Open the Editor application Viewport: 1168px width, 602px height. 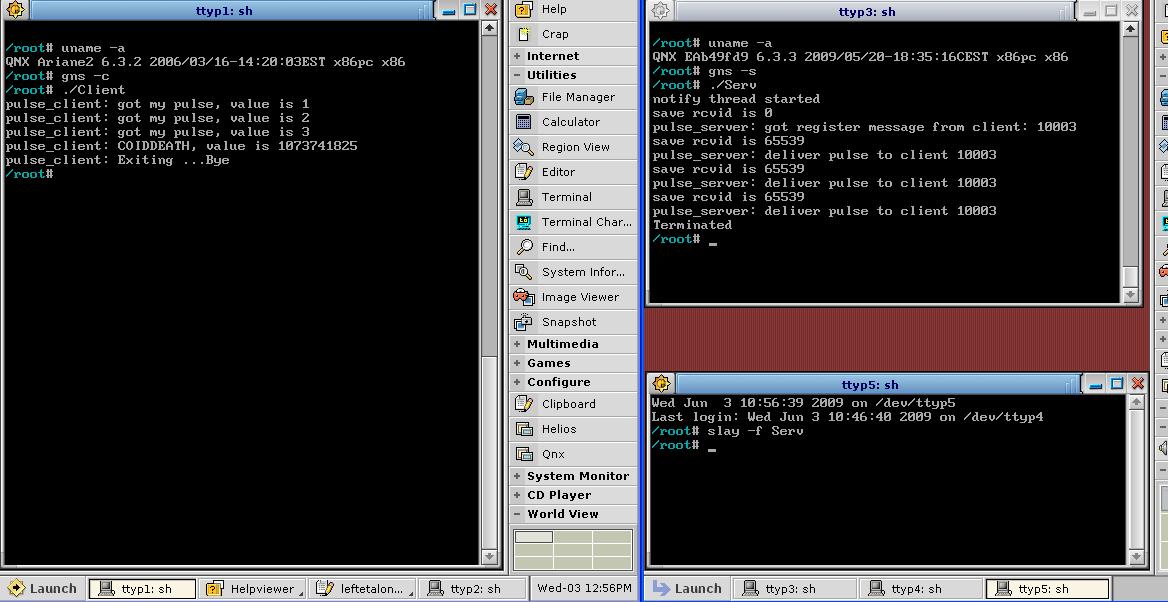point(558,172)
